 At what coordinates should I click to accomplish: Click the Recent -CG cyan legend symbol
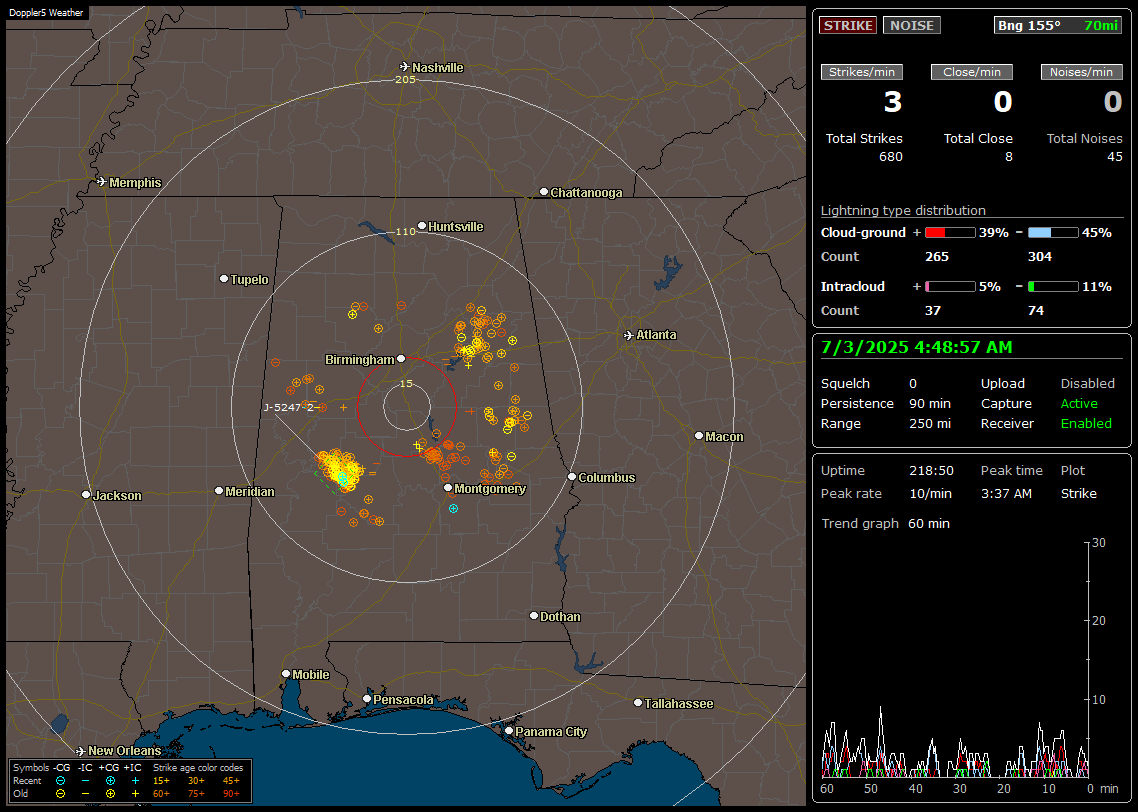tap(60, 781)
